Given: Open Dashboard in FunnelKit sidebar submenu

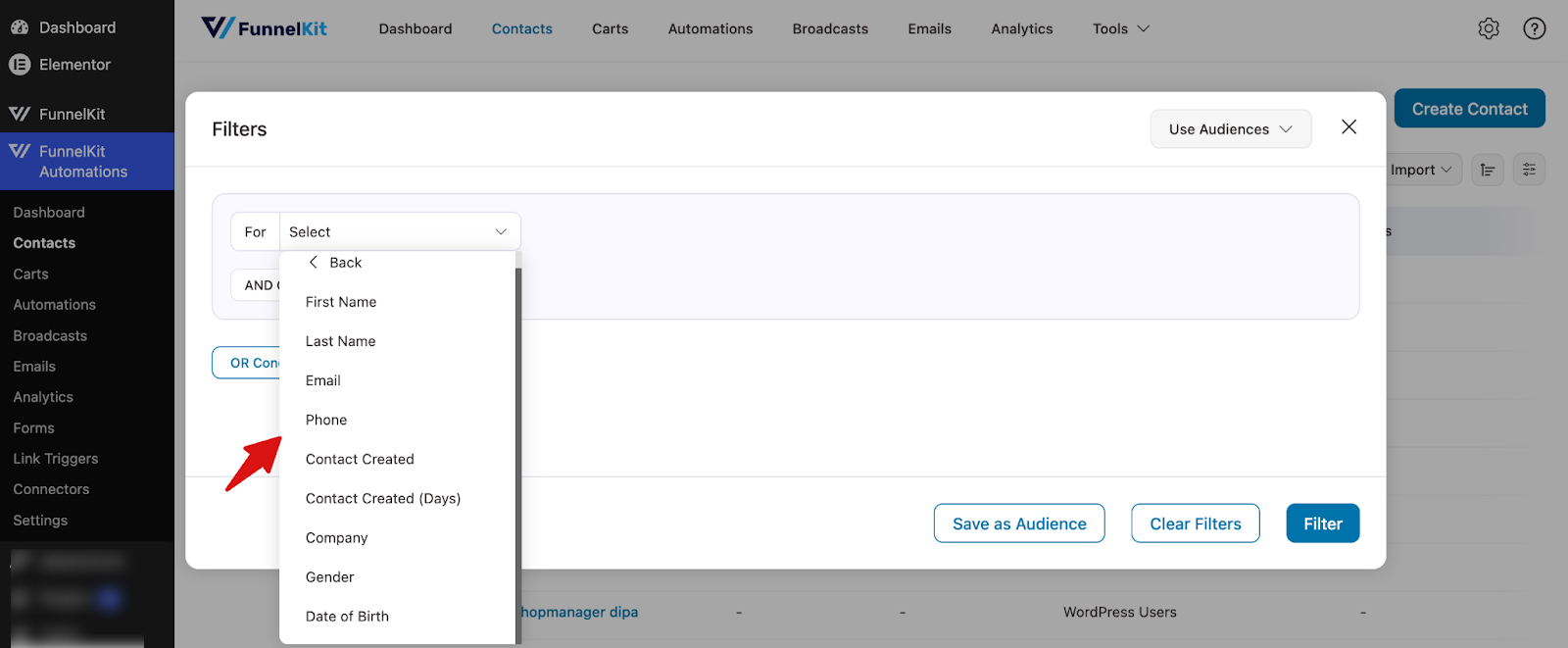Looking at the screenshot, I should (49, 213).
